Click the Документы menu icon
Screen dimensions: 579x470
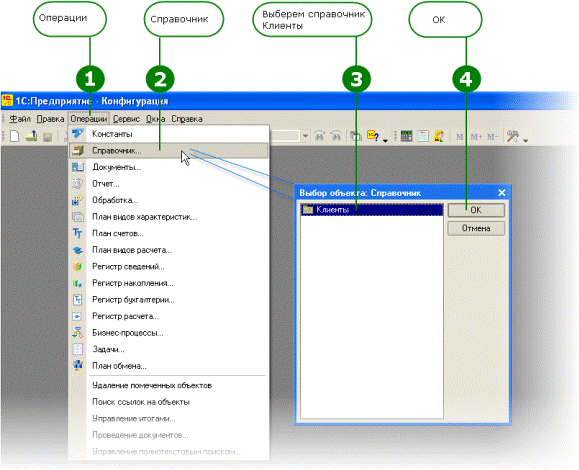tap(78, 167)
